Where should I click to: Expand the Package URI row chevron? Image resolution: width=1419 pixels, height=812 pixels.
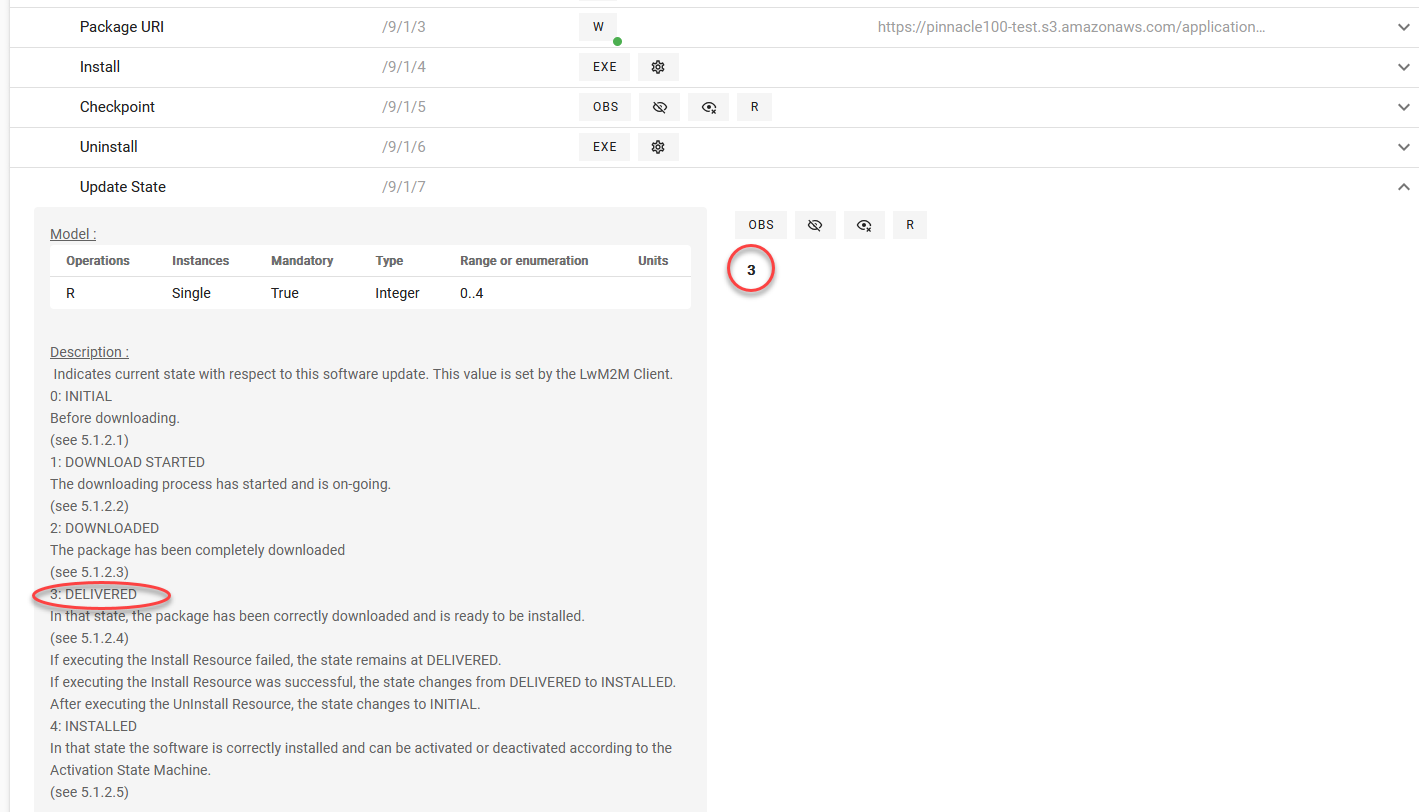click(1403, 27)
